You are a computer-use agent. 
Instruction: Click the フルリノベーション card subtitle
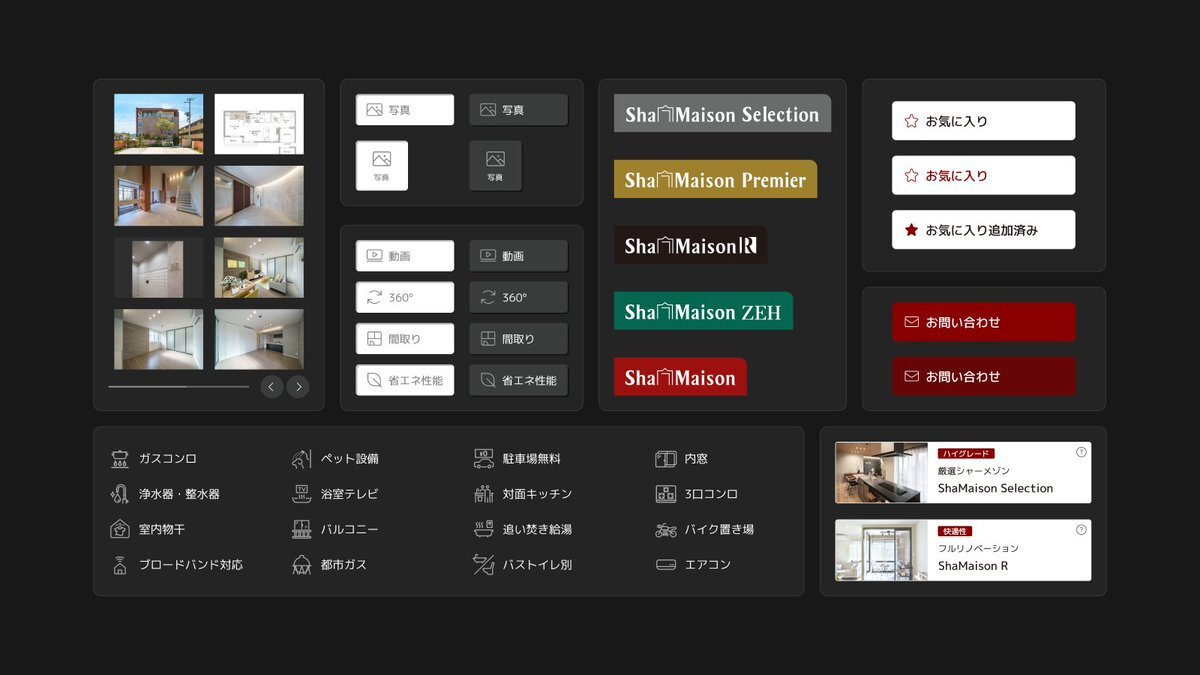(978, 548)
